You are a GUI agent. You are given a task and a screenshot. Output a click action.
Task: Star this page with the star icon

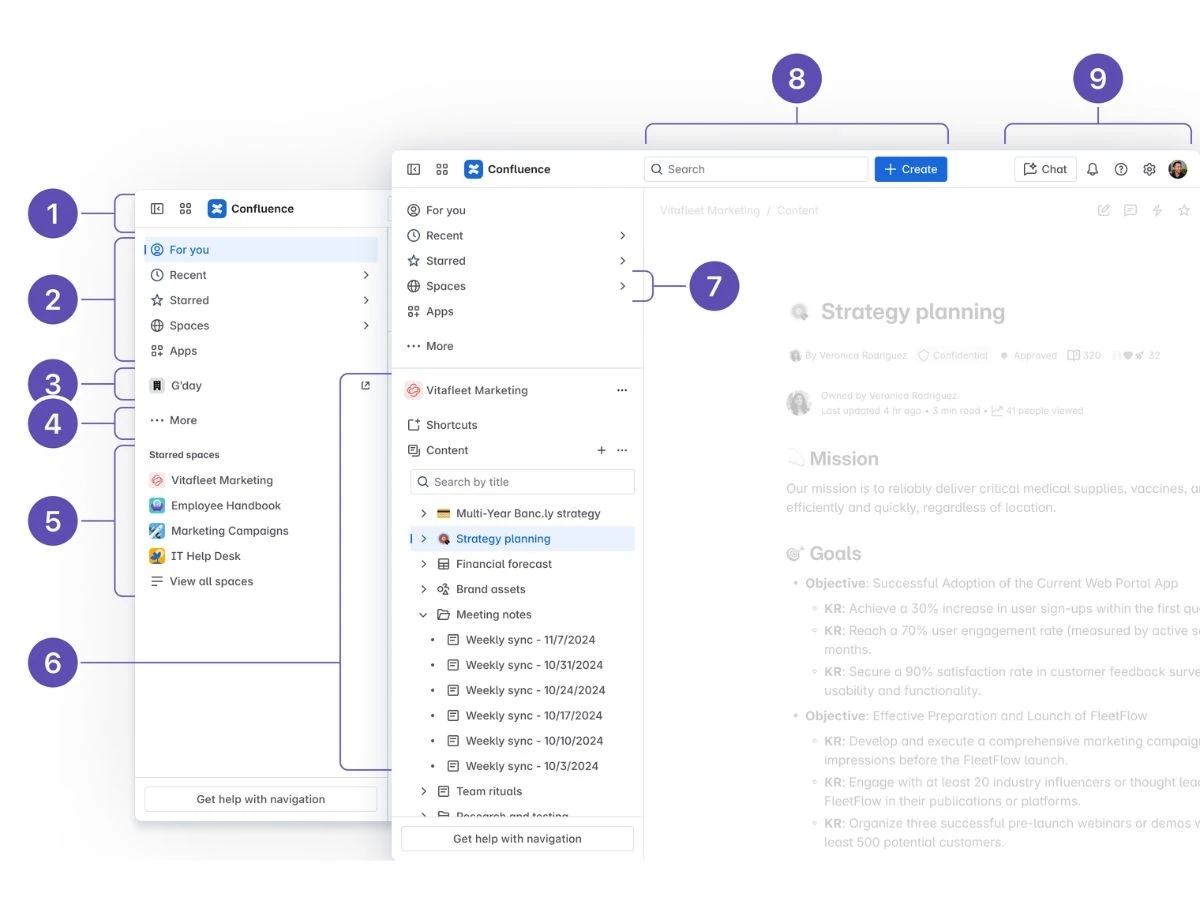1184,210
